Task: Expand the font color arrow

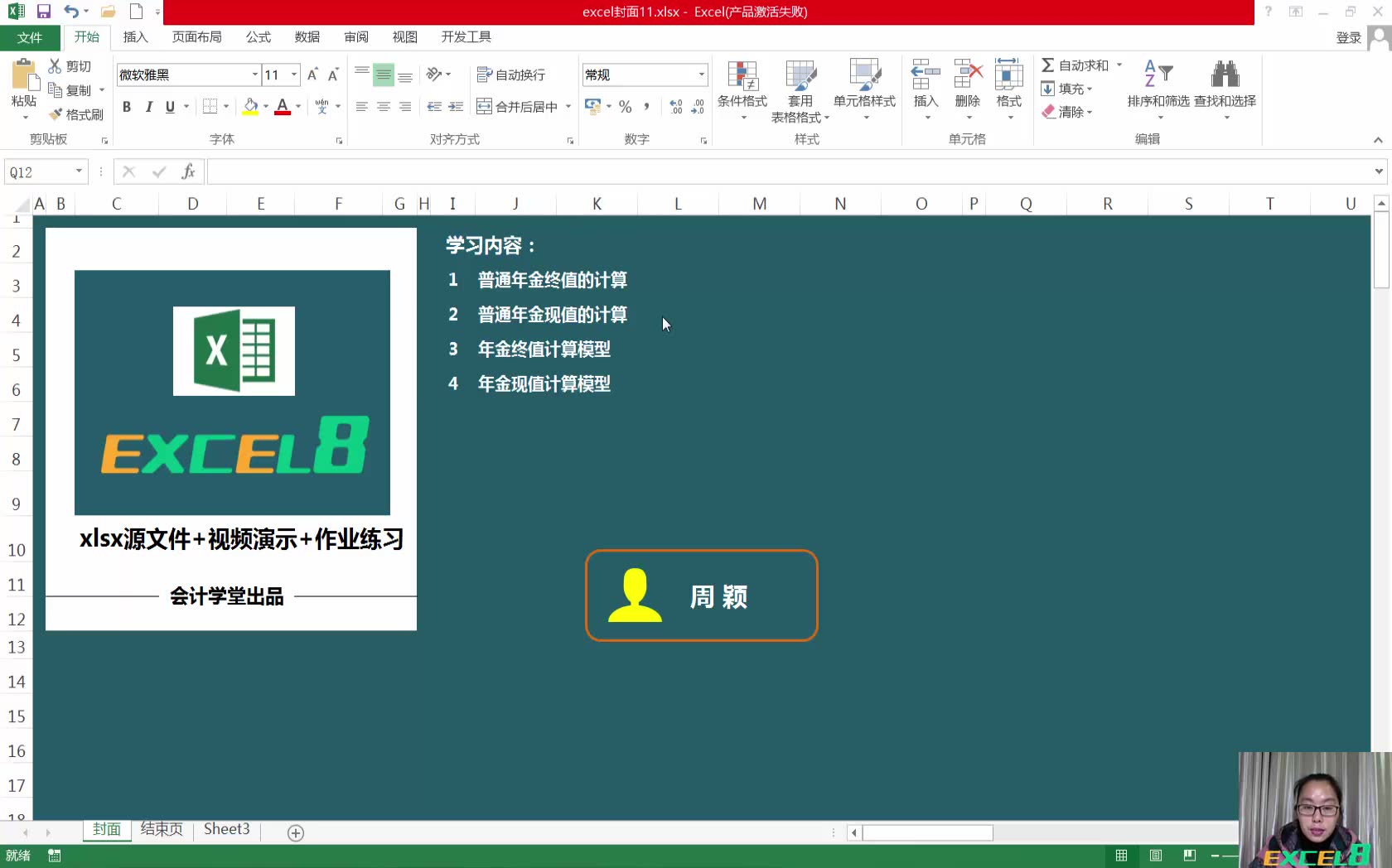Action: 298,106
